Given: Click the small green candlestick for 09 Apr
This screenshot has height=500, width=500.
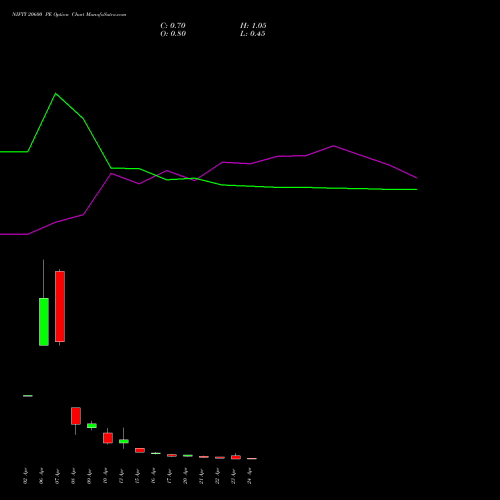Looking at the screenshot, I should coord(92,426).
